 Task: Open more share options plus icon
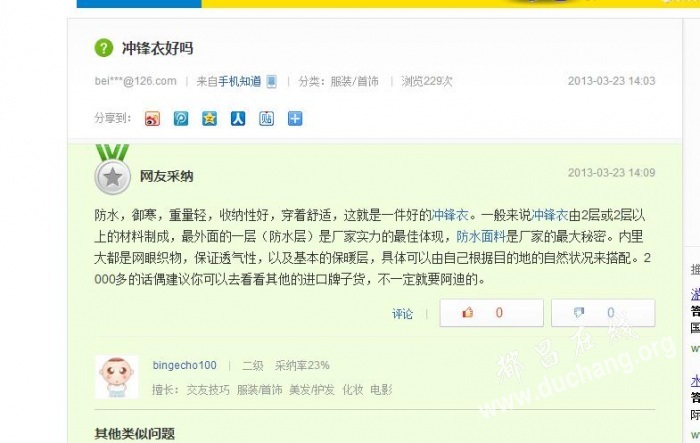[295, 119]
